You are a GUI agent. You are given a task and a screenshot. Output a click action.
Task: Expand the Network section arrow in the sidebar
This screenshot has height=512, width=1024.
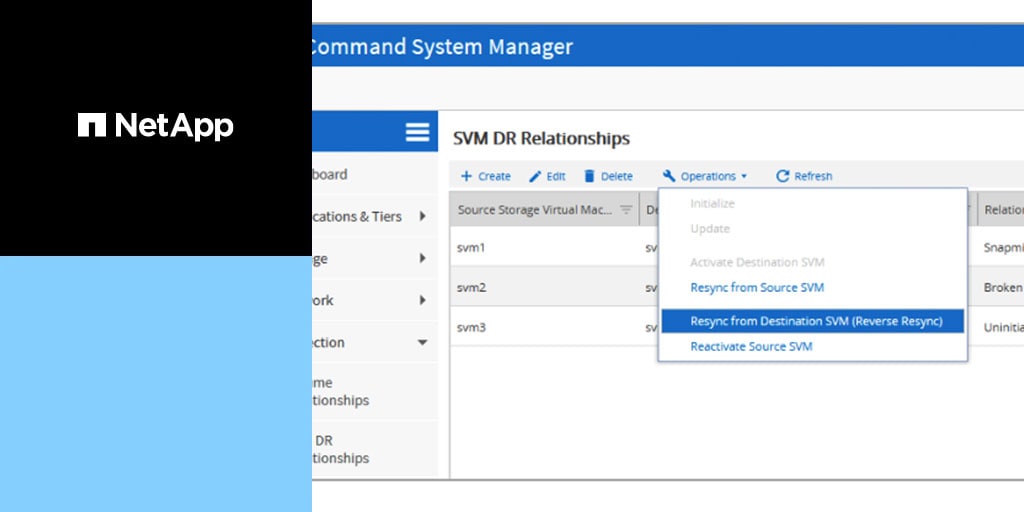422,300
